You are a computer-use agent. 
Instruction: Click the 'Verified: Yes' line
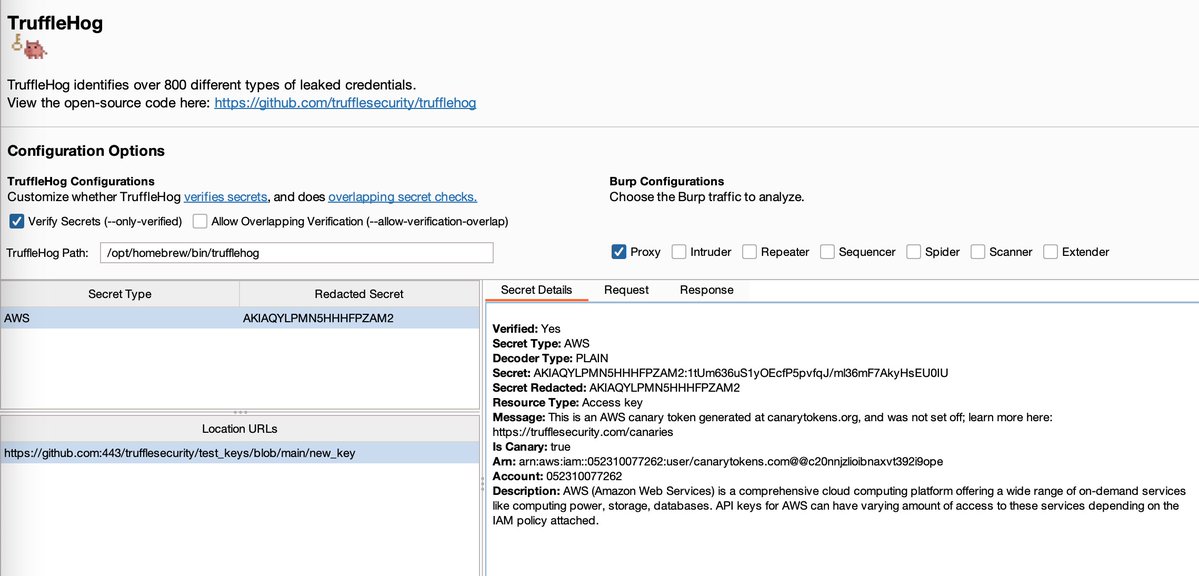coord(527,329)
